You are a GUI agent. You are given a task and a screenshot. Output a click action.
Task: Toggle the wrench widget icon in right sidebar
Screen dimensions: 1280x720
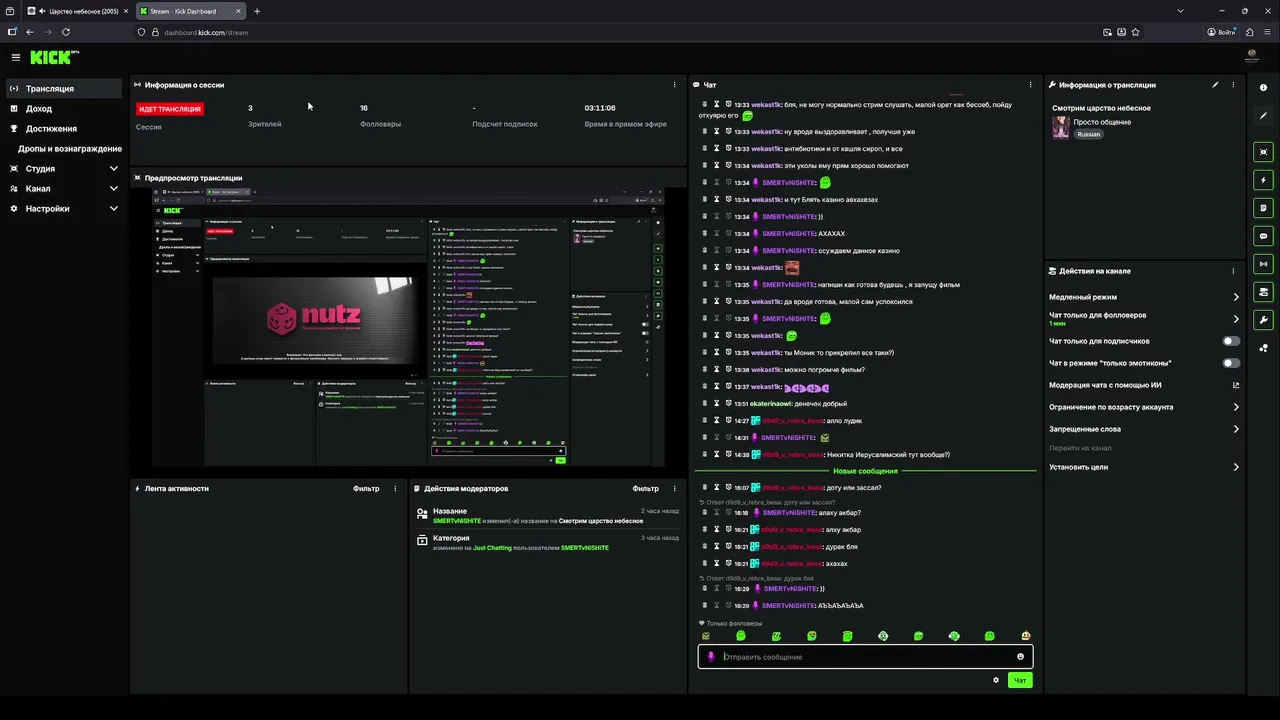[x=1263, y=320]
